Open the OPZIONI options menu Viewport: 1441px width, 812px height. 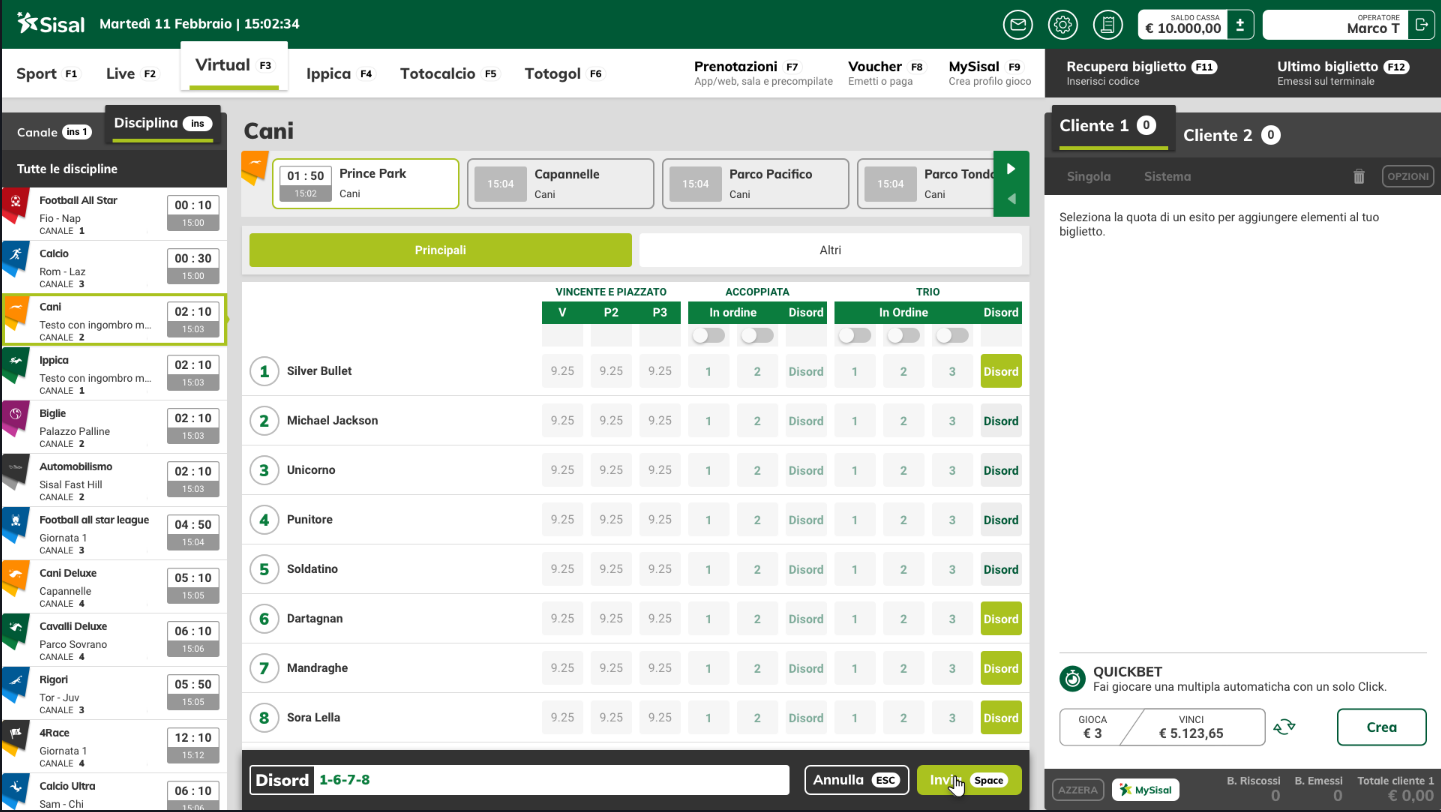(x=1408, y=177)
